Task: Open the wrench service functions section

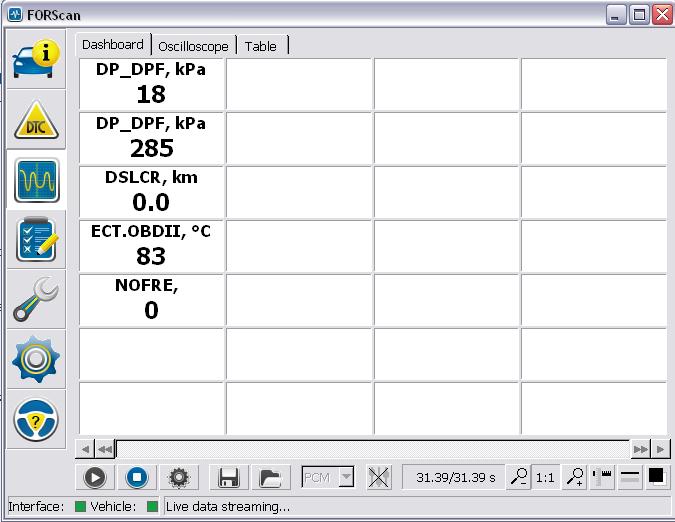Action: 36,300
